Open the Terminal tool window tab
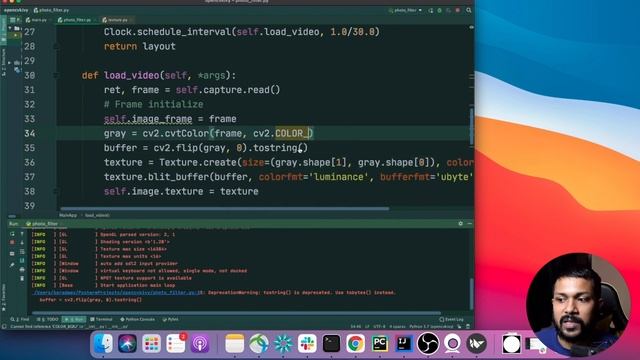The image size is (640, 360). (x=101, y=319)
